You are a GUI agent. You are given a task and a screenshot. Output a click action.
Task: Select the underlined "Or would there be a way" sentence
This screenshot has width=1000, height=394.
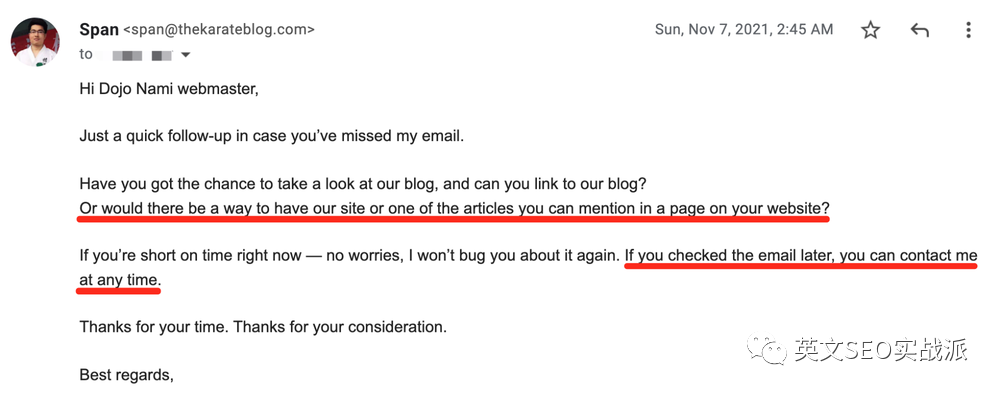(454, 208)
